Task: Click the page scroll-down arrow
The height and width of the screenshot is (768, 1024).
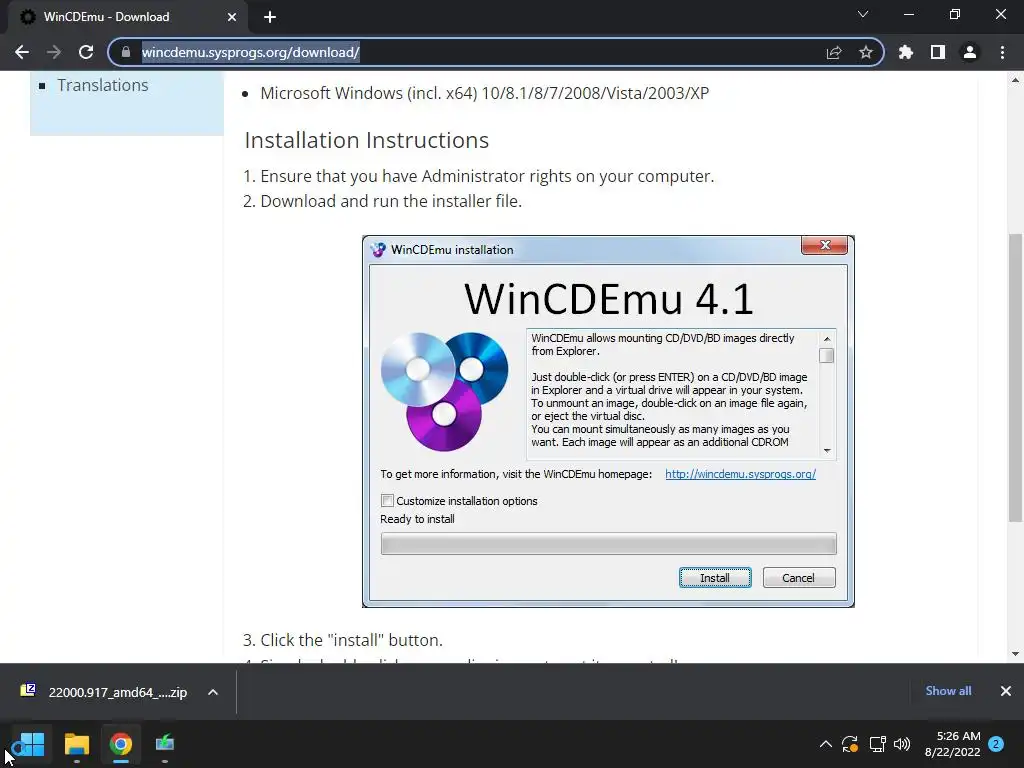Action: click(x=1015, y=654)
